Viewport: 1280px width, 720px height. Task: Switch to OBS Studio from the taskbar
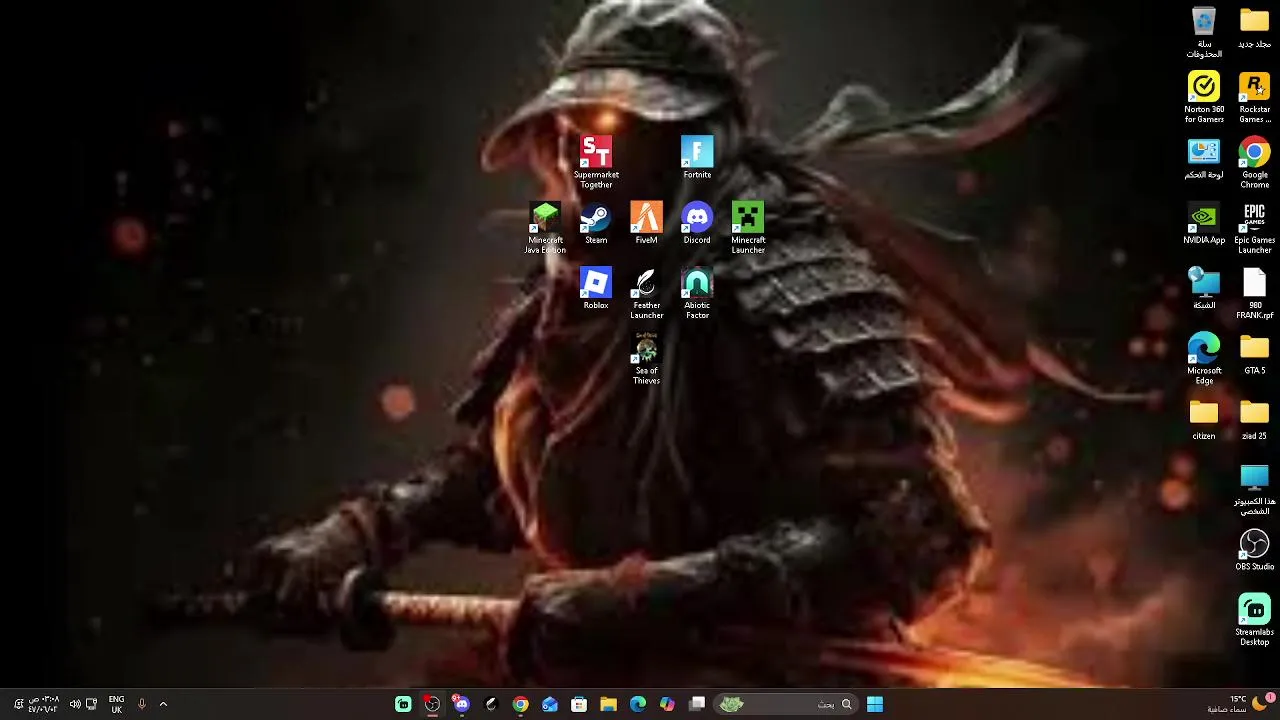[x=432, y=704]
